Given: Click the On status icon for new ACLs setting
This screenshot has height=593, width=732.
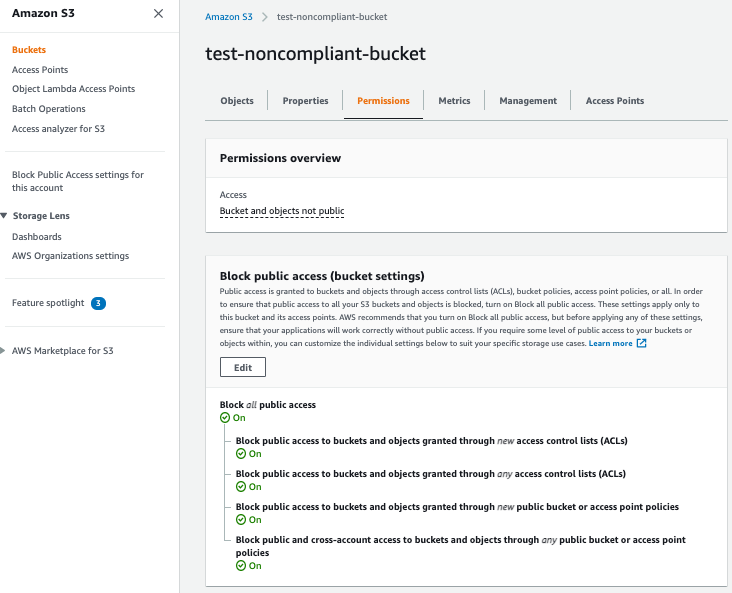Looking at the screenshot, I should point(241,453).
